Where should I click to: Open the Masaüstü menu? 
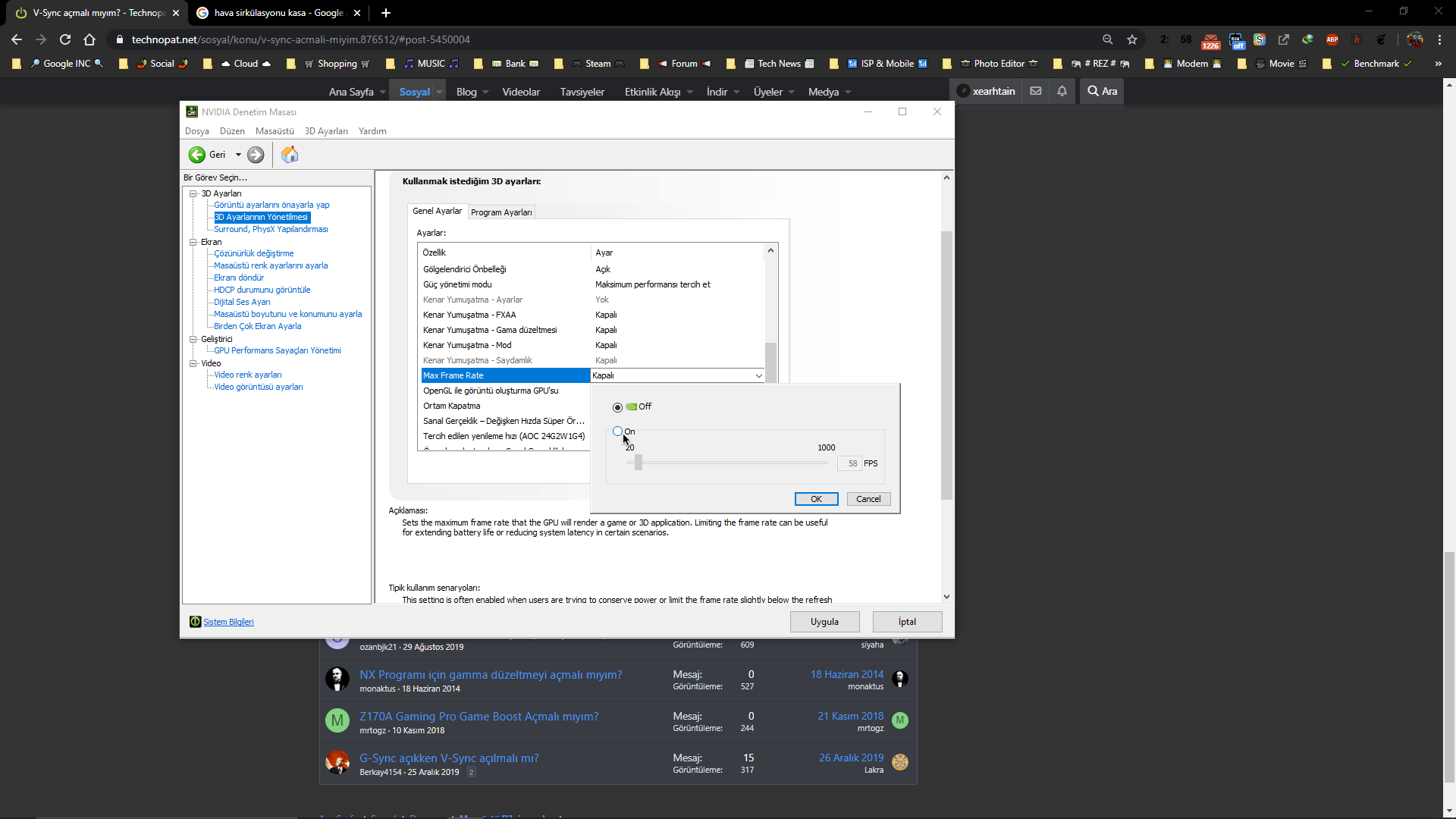pyautogui.click(x=275, y=131)
